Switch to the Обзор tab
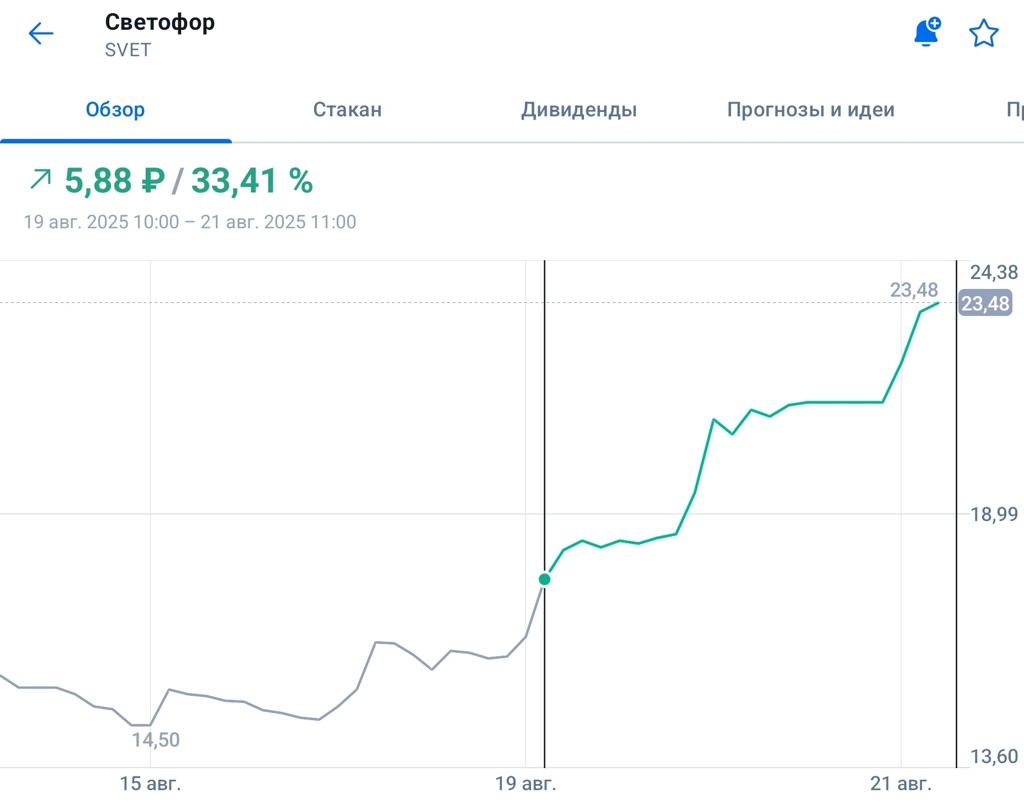The width and height of the screenshot is (1024, 810). 115,110
